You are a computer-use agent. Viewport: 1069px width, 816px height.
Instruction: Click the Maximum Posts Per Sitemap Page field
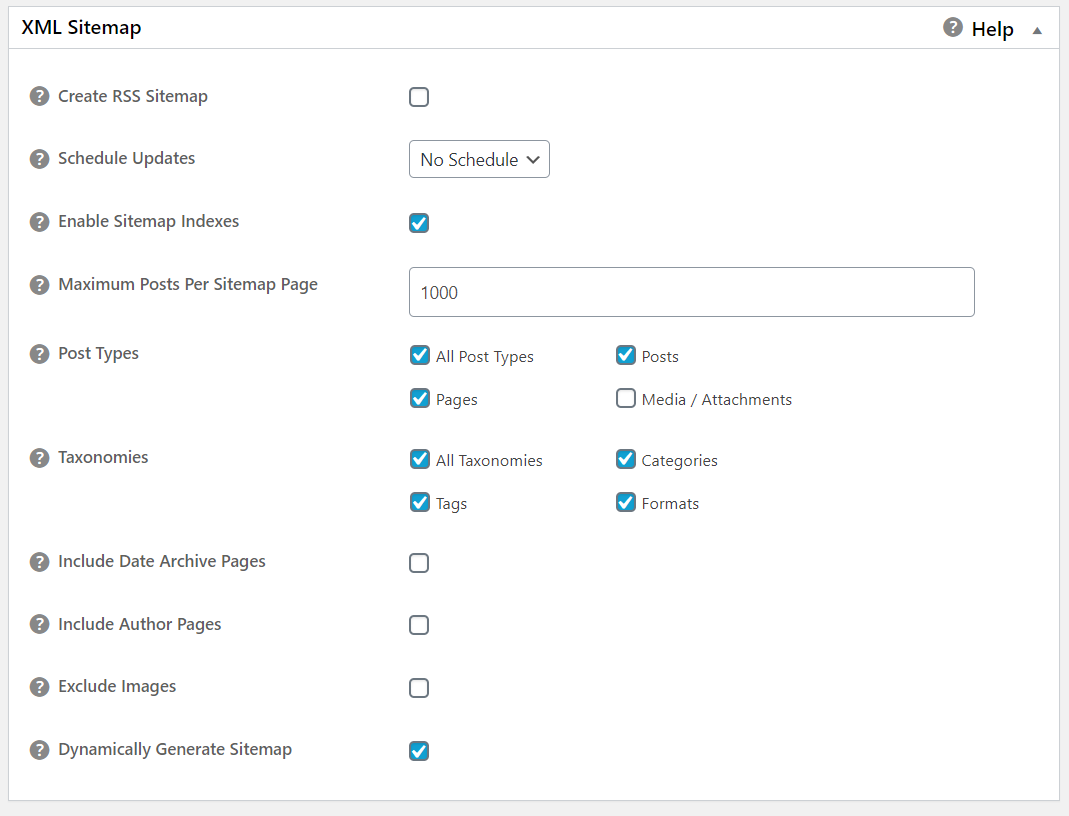[x=691, y=292]
